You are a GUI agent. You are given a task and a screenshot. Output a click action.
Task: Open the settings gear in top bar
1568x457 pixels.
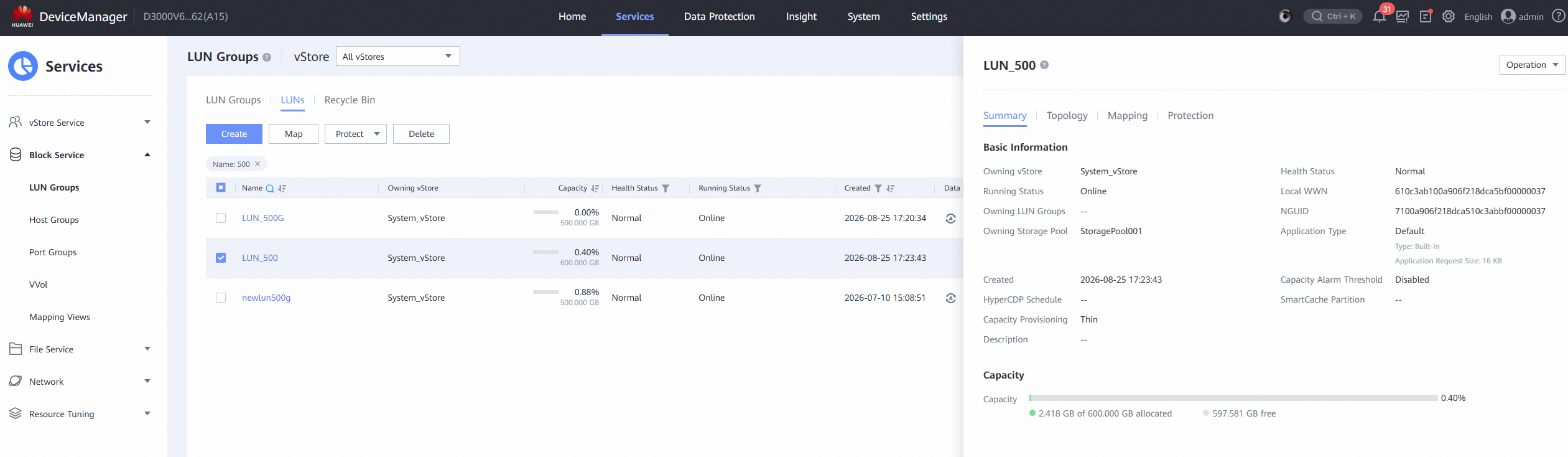(x=1449, y=17)
